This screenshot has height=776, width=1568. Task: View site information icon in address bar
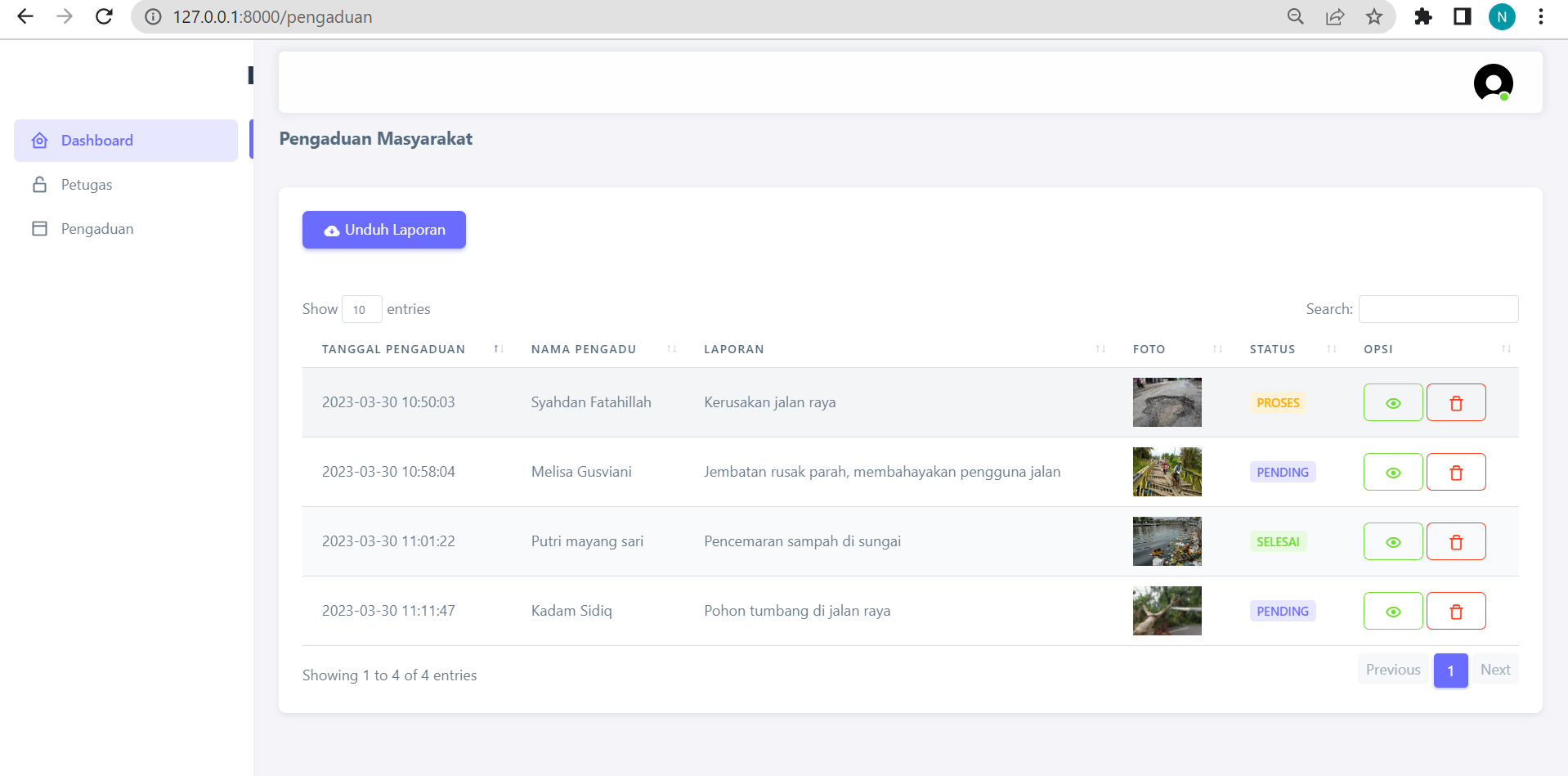click(153, 16)
